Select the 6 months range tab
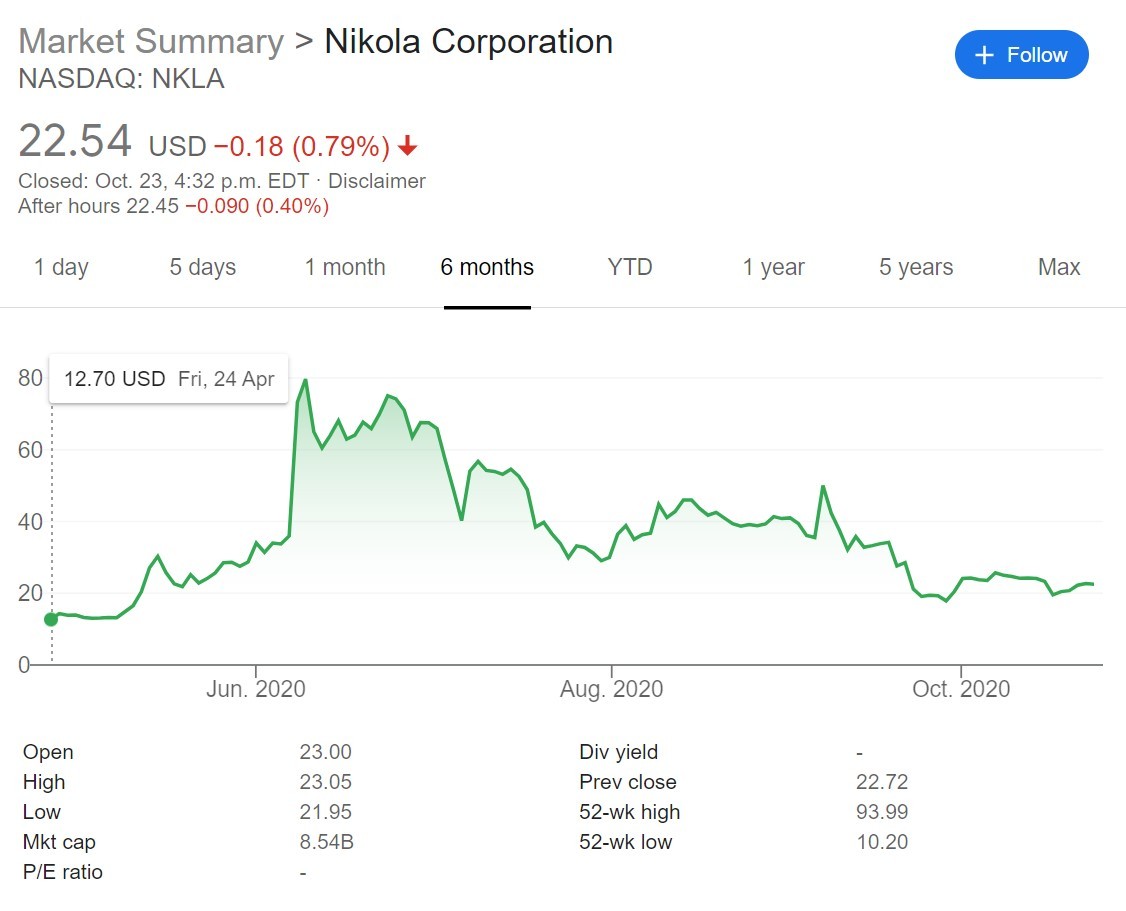 tap(487, 267)
